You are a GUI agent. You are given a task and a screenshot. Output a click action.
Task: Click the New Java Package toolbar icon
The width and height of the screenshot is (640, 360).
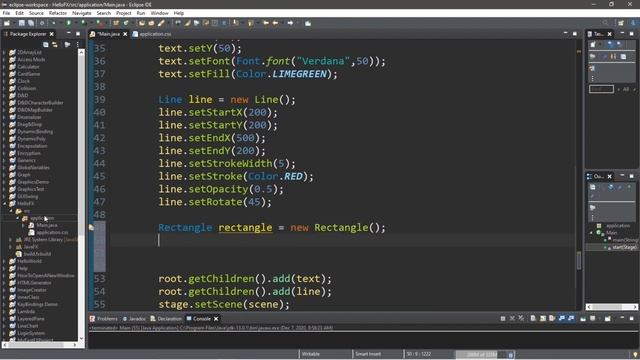click(116, 23)
